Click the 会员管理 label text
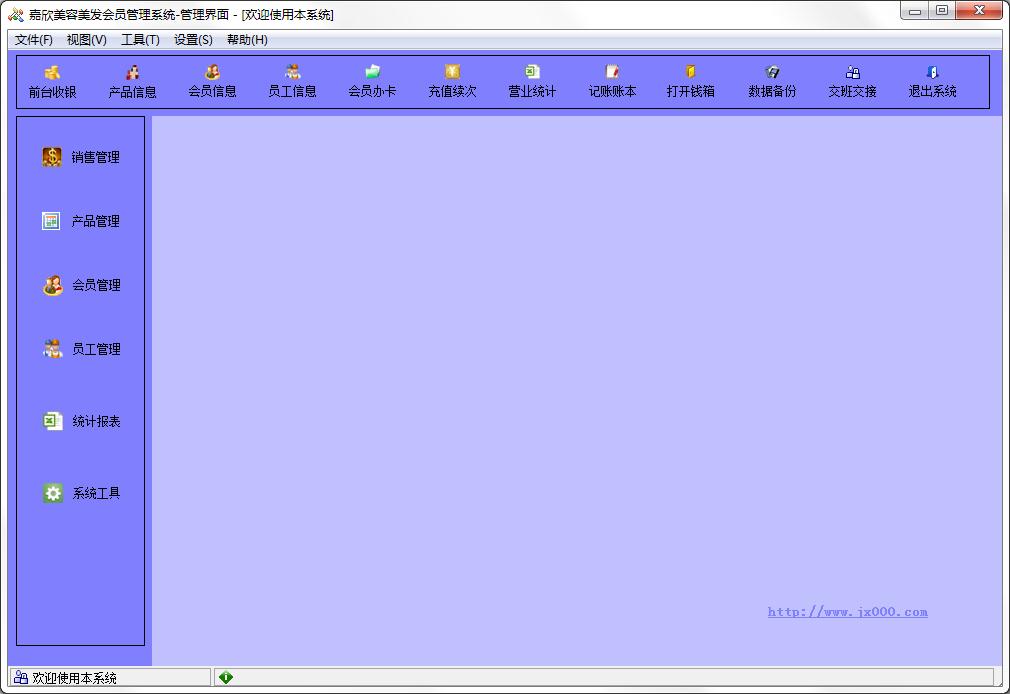The image size is (1010, 694). 96,285
